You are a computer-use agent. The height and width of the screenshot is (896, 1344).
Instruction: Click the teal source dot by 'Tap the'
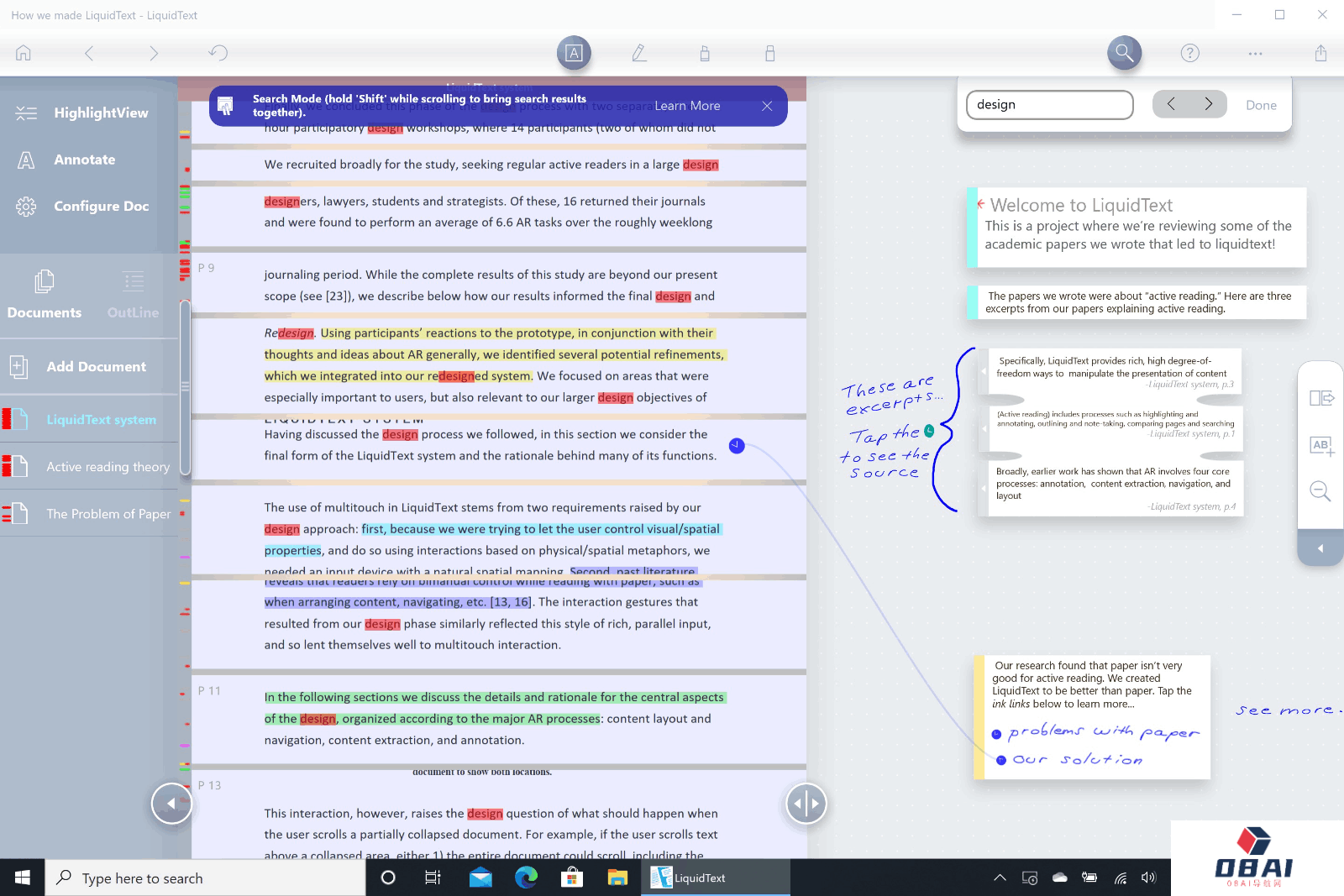tap(929, 431)
